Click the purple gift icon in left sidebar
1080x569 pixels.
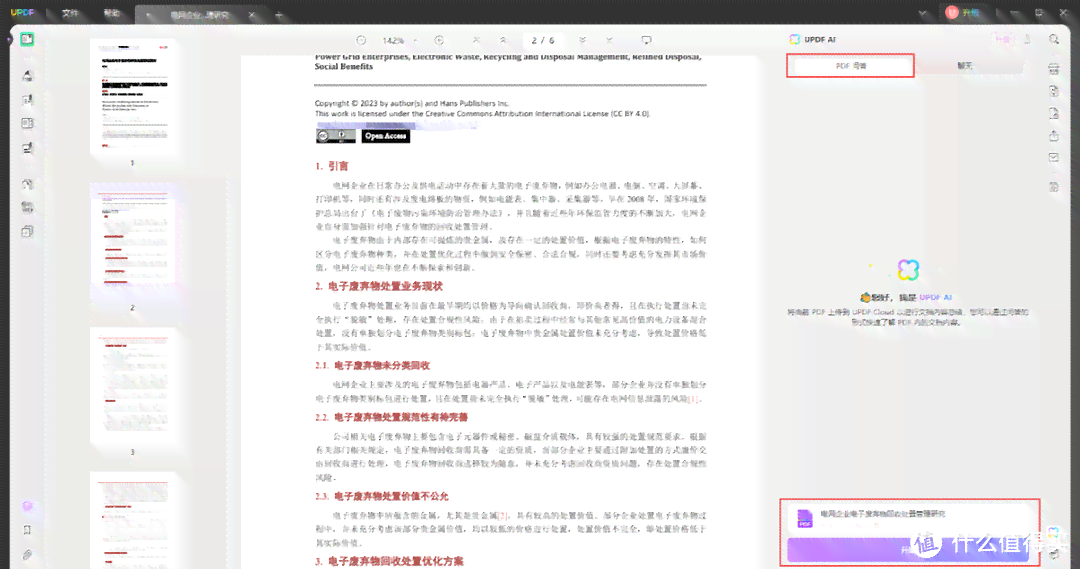(27, 506)
